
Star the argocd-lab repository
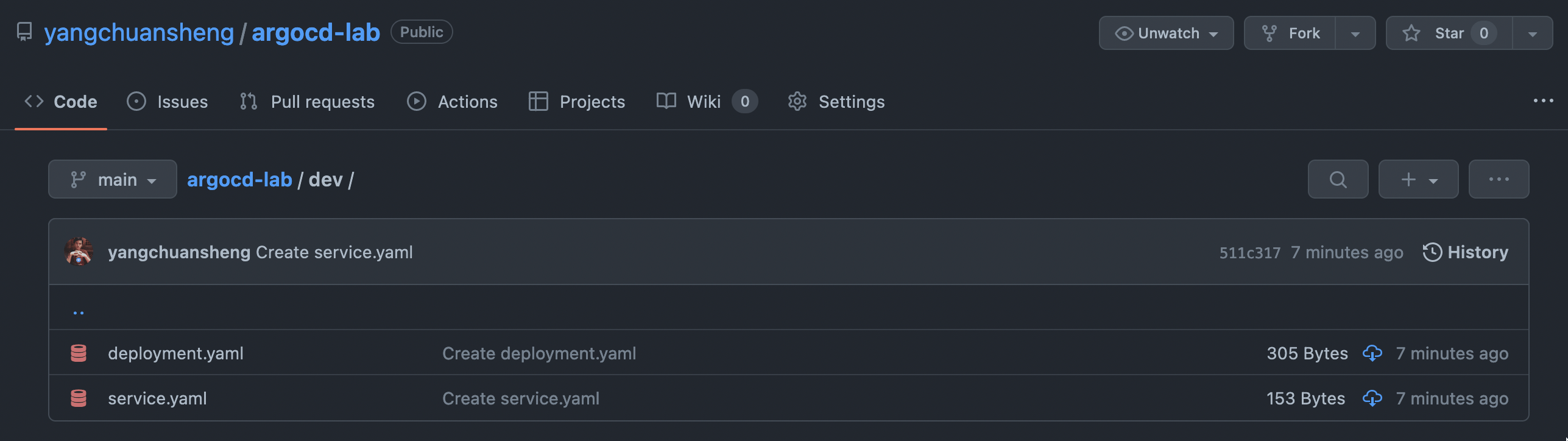click(x=1449, y=33)
